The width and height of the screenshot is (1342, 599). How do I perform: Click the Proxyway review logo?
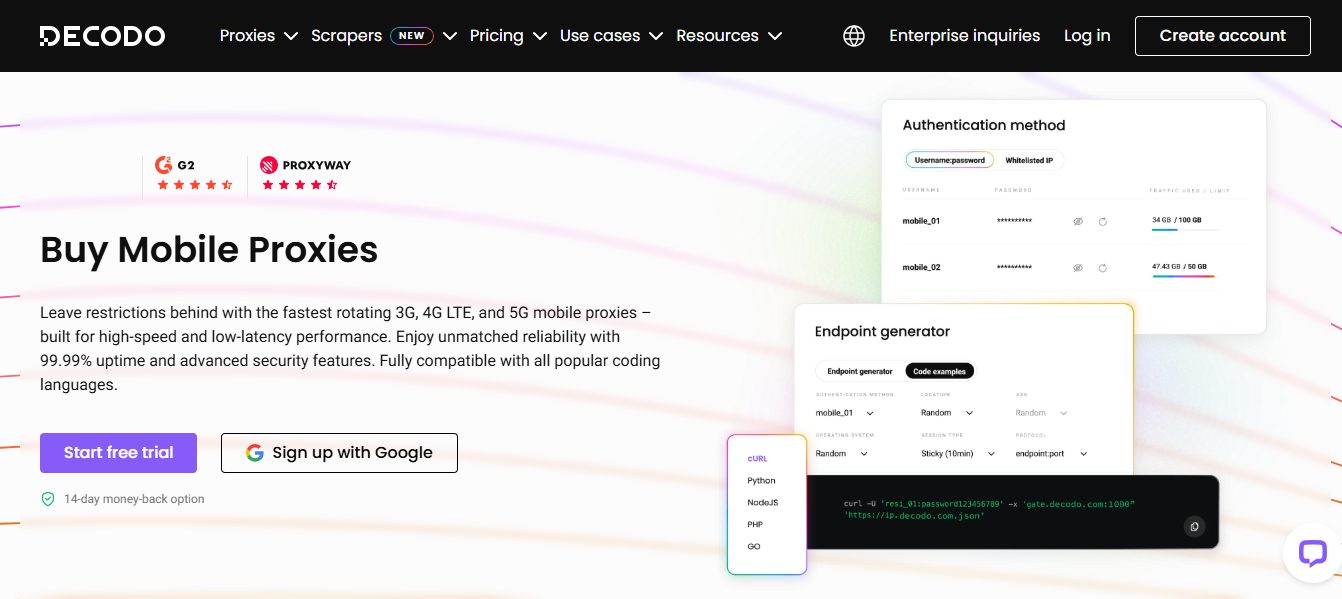click(305, 165)
